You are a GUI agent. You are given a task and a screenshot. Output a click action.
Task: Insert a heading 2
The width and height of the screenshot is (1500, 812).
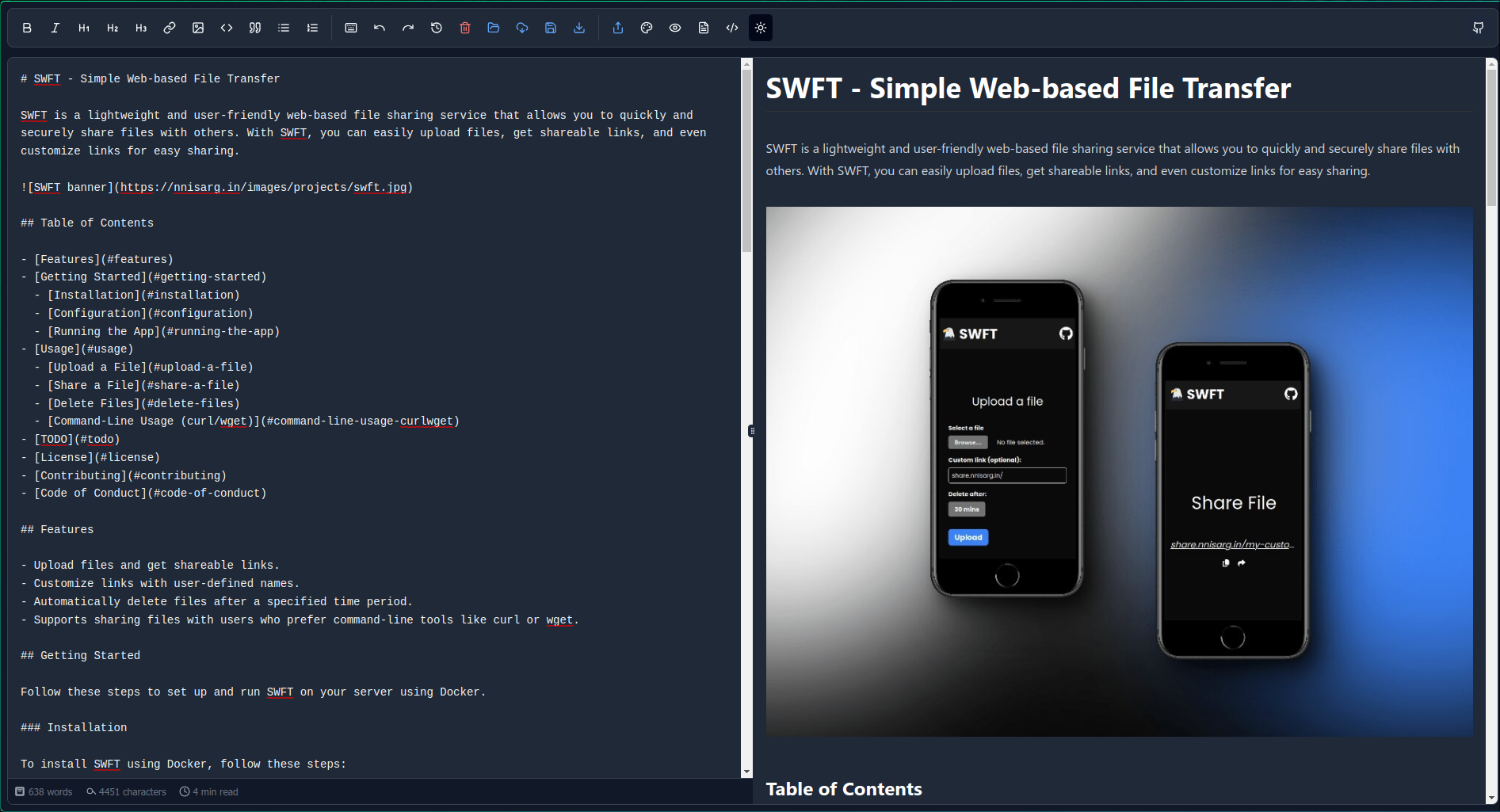coord(113,28)
